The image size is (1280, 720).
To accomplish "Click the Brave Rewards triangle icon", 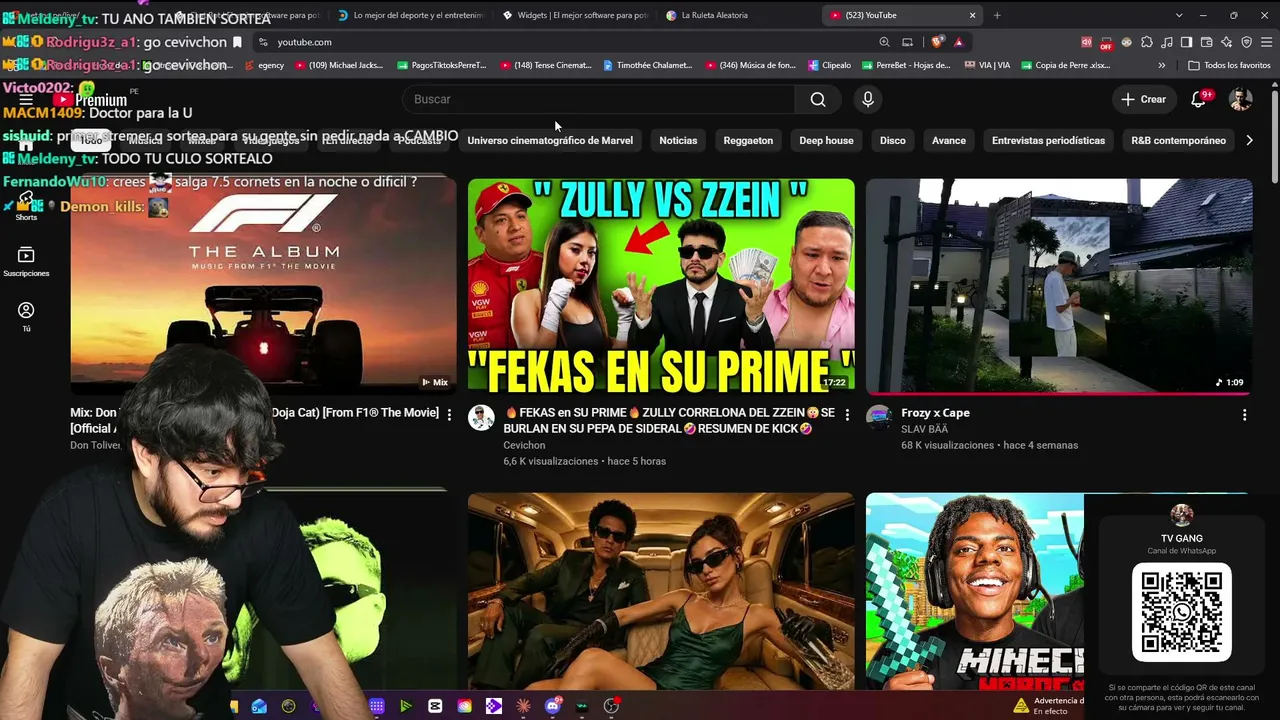I will coord(958,42).
